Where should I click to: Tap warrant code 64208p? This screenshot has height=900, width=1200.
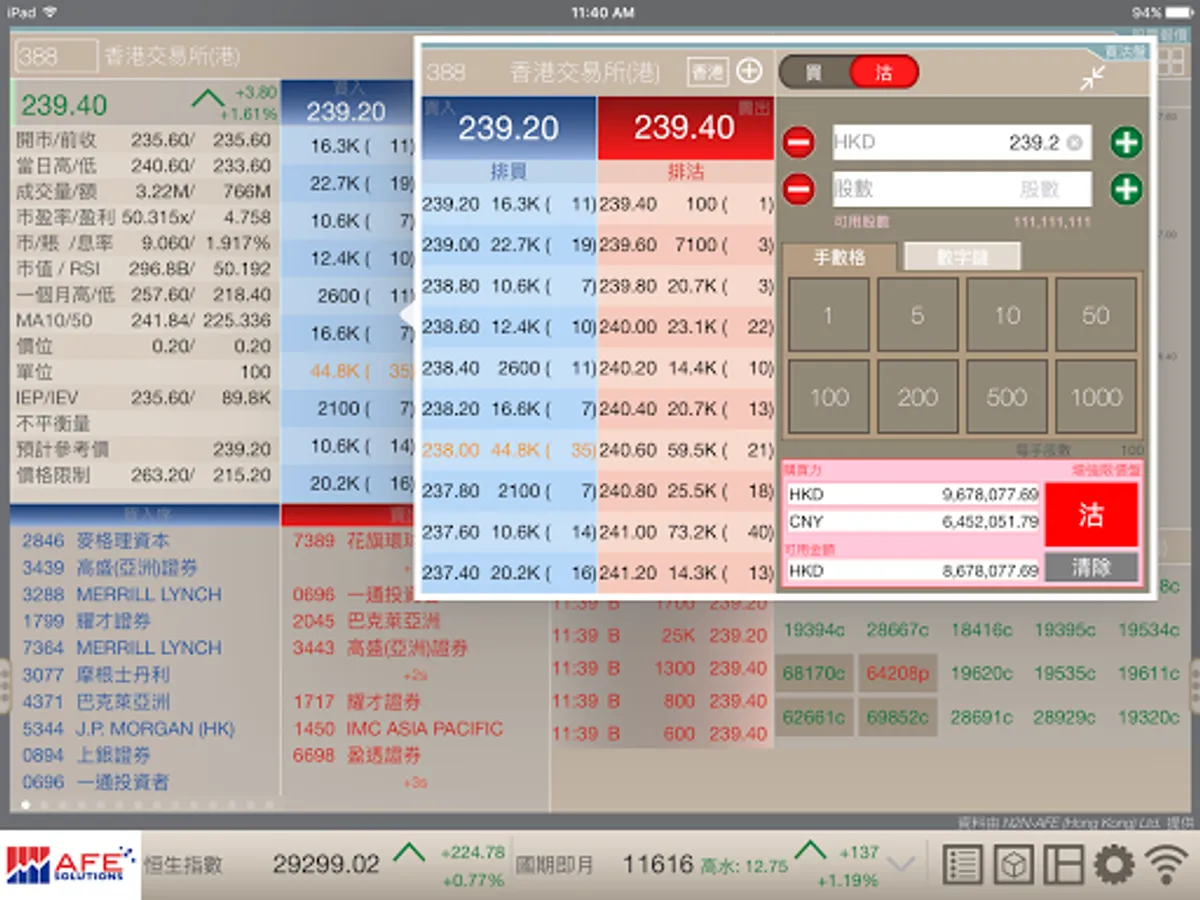pyautogui.click(x=898, y=674)
